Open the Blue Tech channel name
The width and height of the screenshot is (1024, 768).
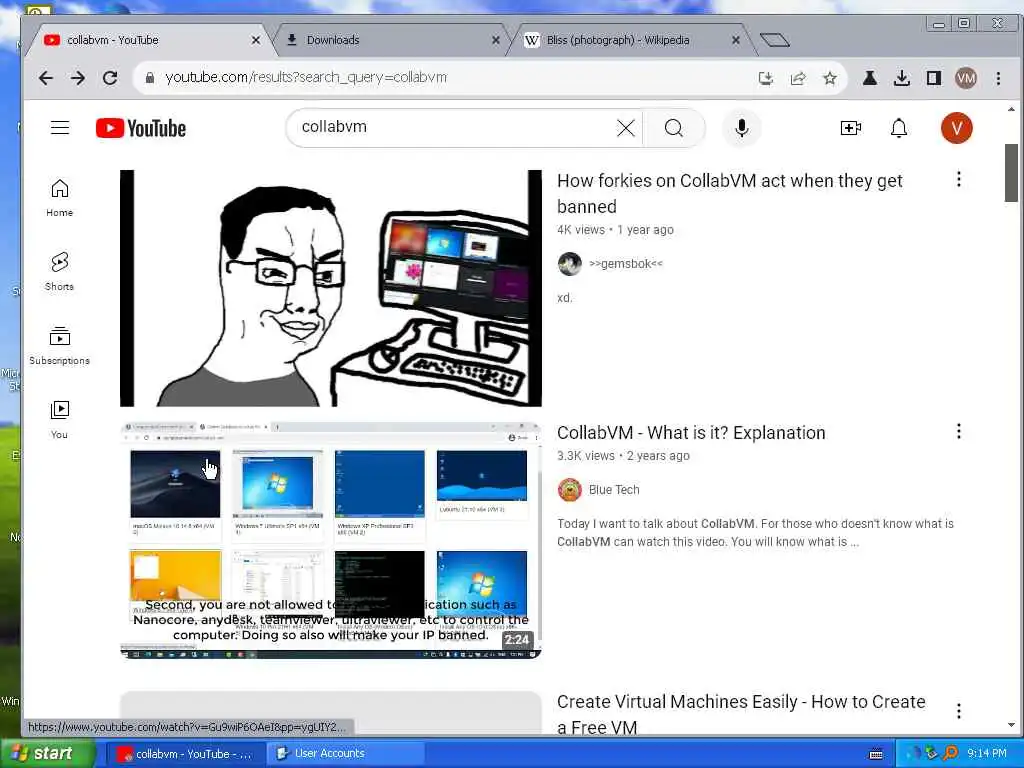614,490
